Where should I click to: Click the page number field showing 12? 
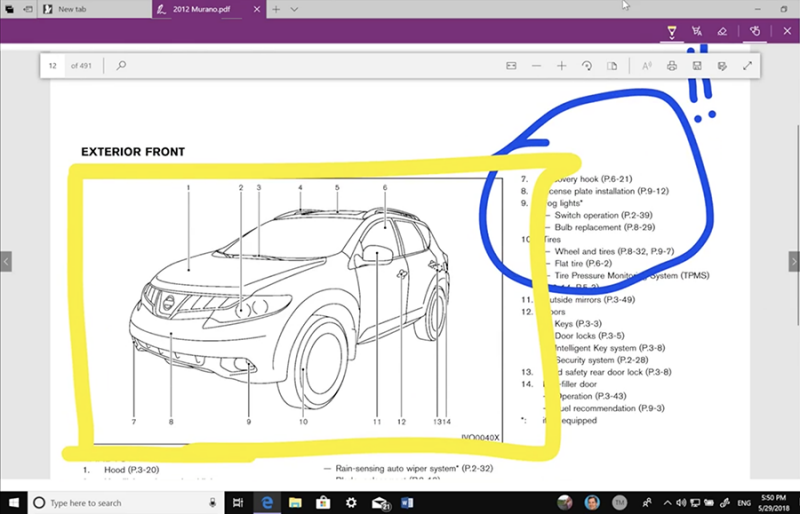point(53,65)
